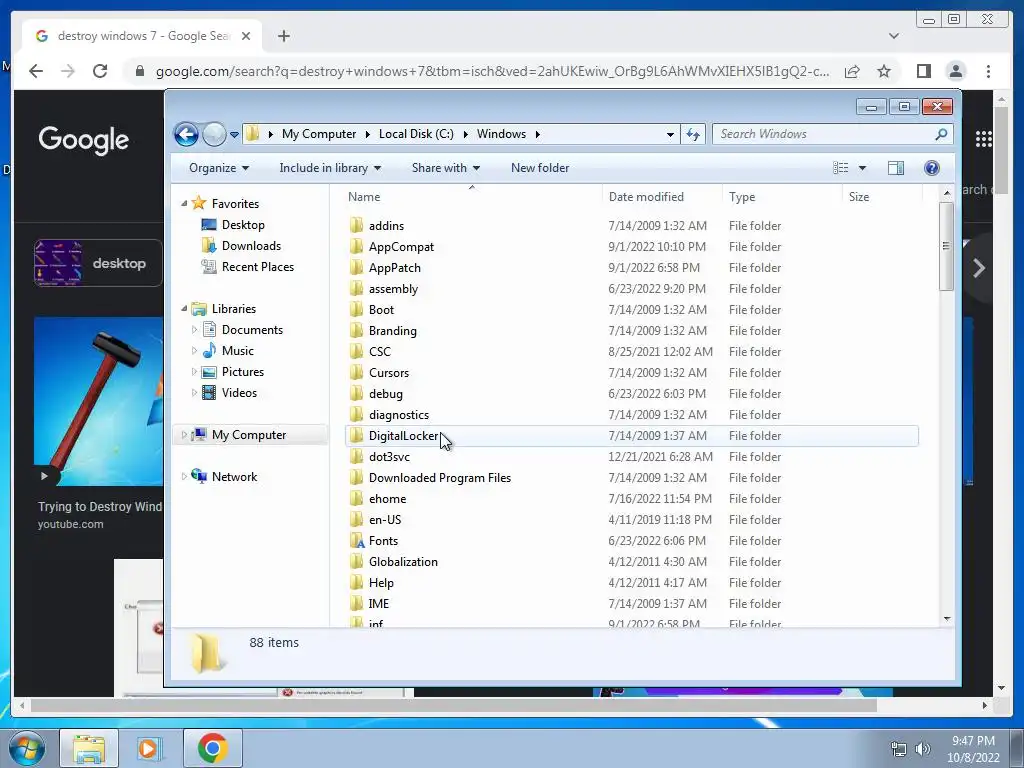Close the destroy windows 7 tab
The image size is (1024, 768).
[x=246, y=36]
